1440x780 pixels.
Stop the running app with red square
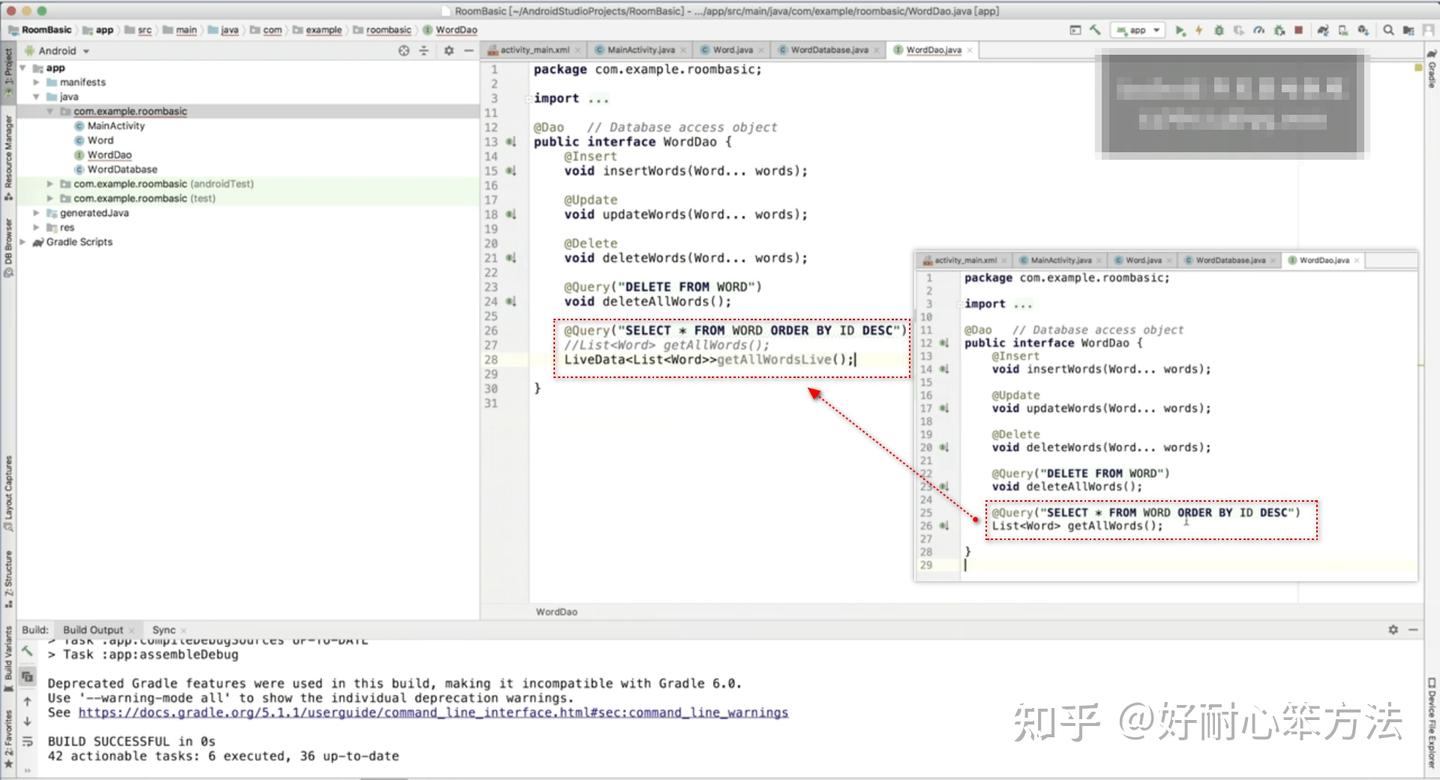pyautogui.click(x=1299, y=30)
